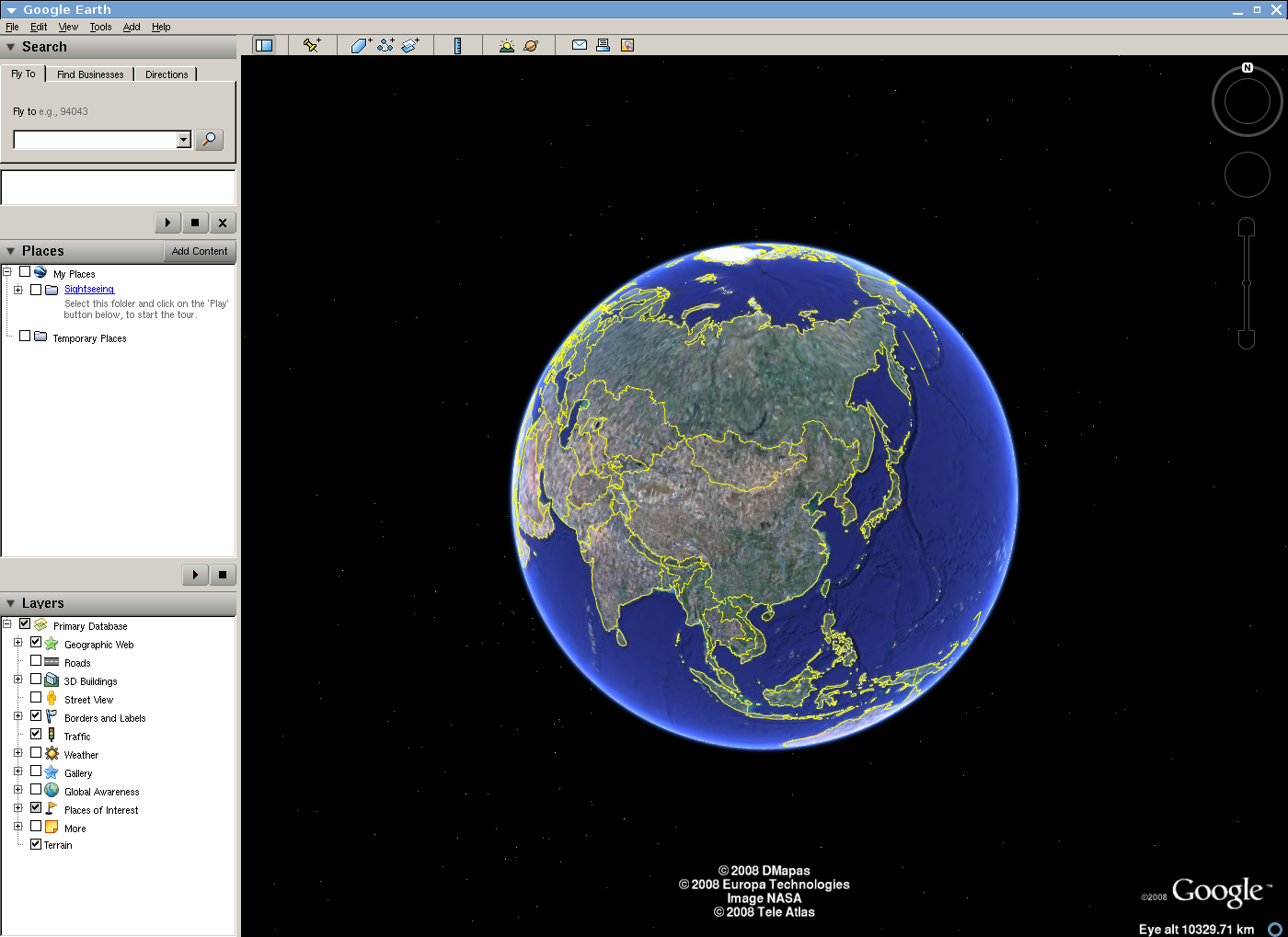Click the Global Awareness globe icon
1288x937 pixels.
(52, 791)
